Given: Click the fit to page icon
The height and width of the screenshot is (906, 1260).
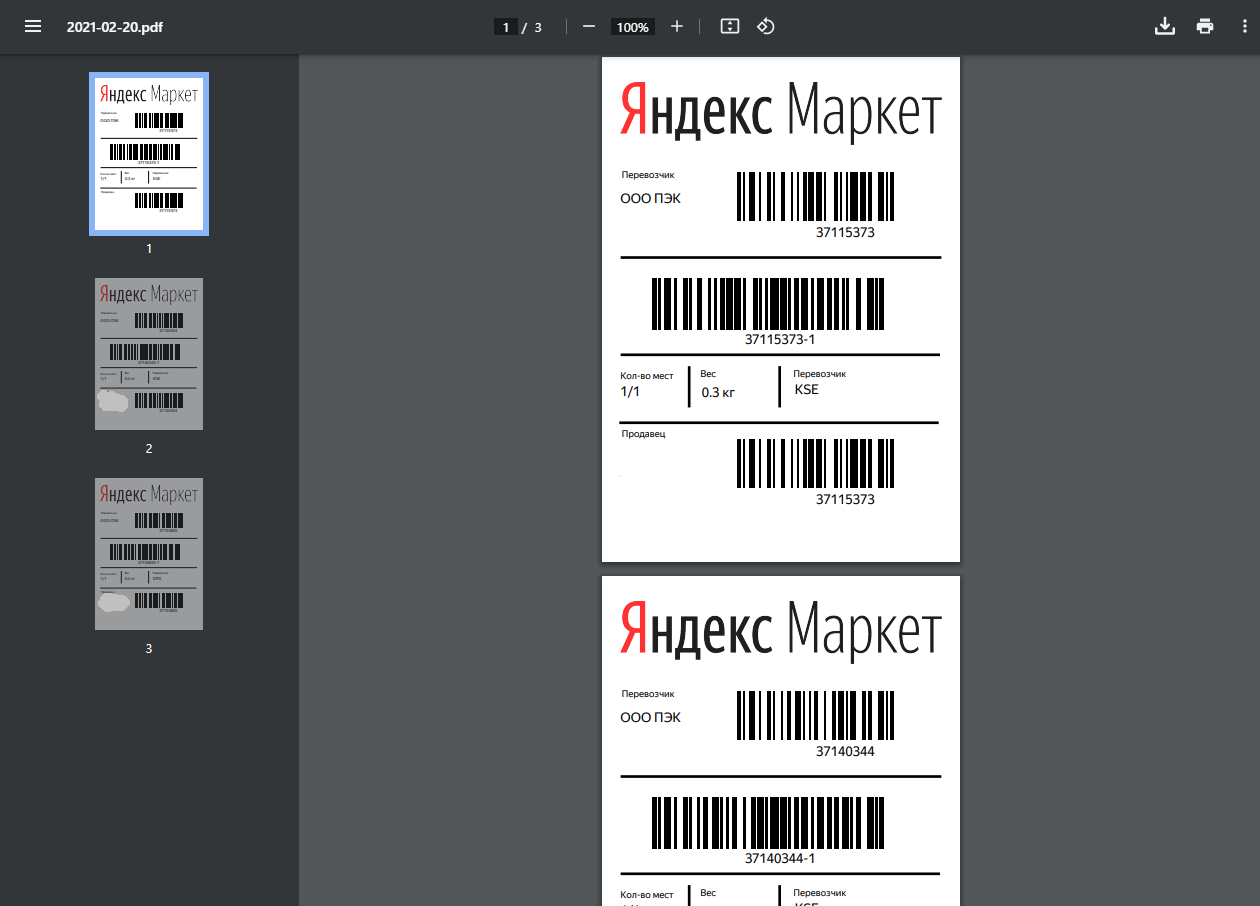Looking at the screenshot, I should [730, 27].
